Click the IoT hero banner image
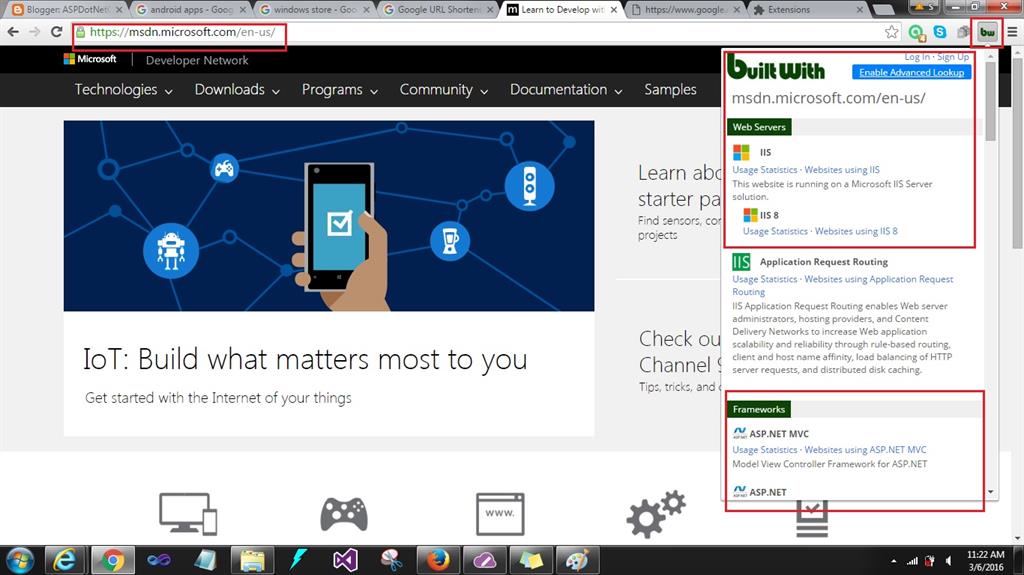This screenshot has width=1024, height=575. pyautogui.click(x=328, y=216)
